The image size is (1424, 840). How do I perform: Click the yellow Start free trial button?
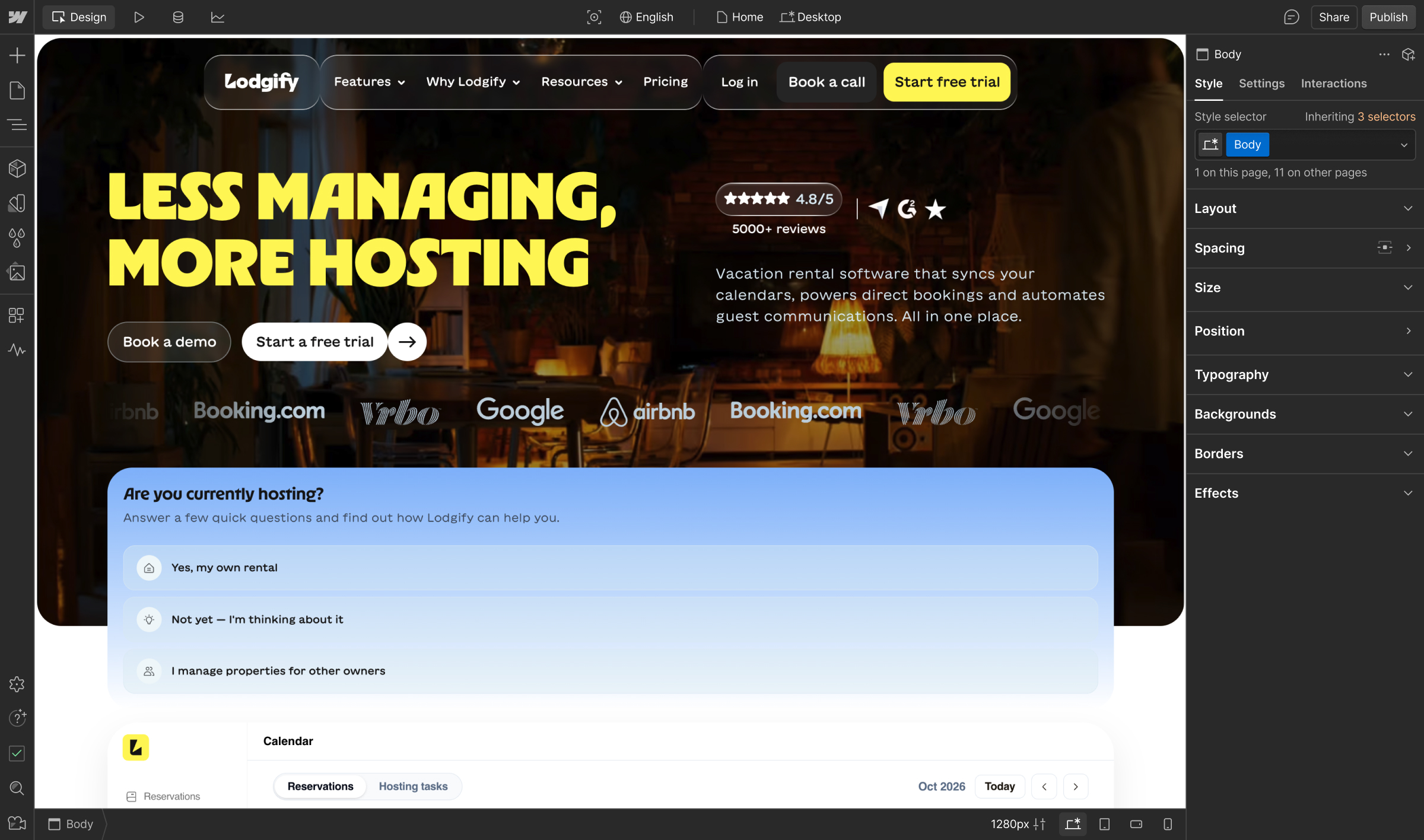pos(947,82)
